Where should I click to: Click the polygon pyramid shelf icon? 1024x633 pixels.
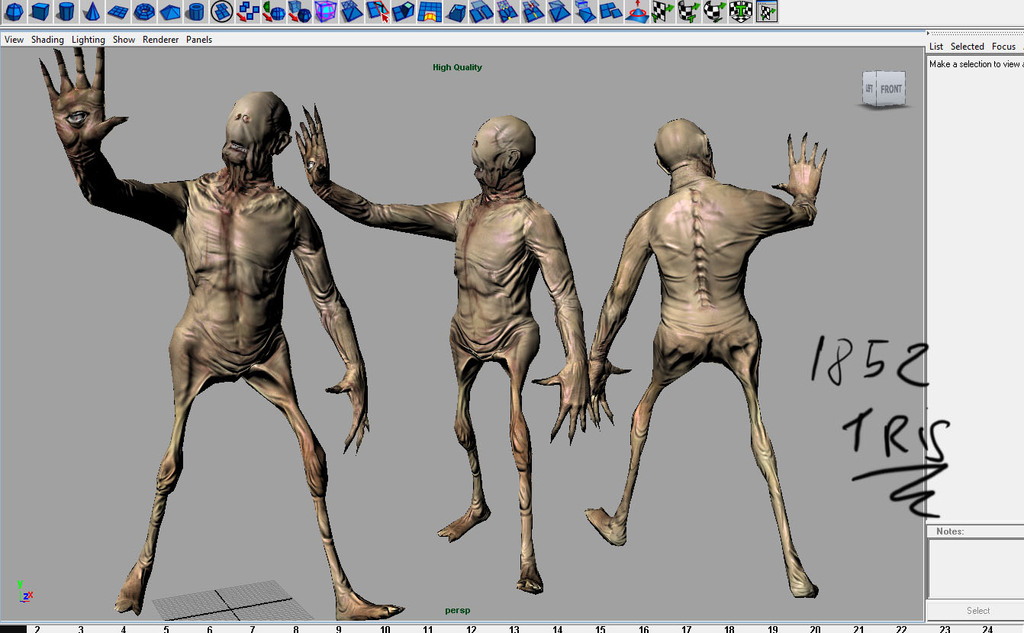pos(170,12)
